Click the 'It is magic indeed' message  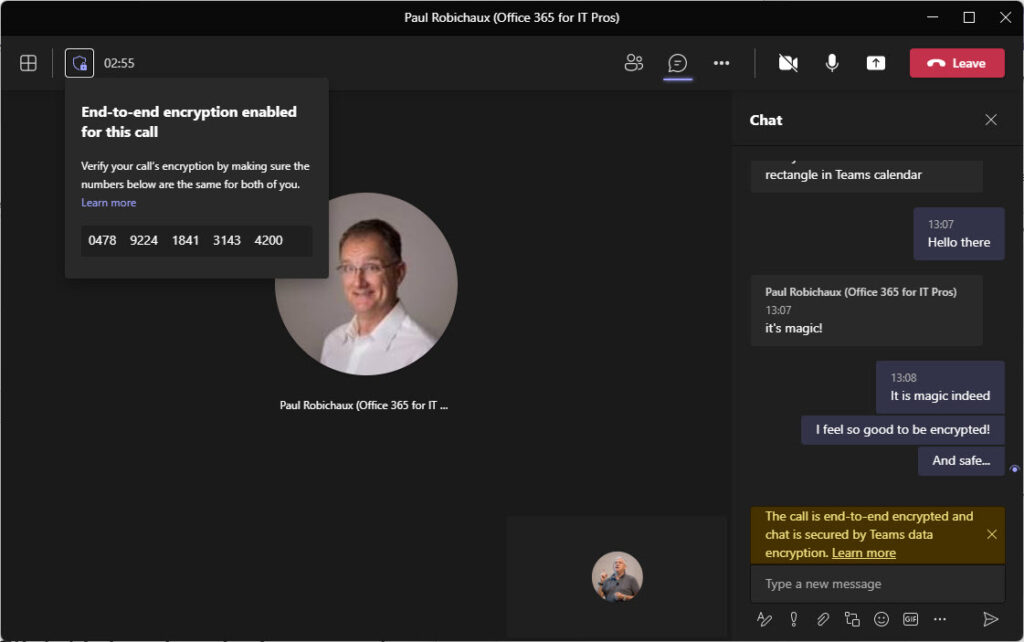[940, 387]
